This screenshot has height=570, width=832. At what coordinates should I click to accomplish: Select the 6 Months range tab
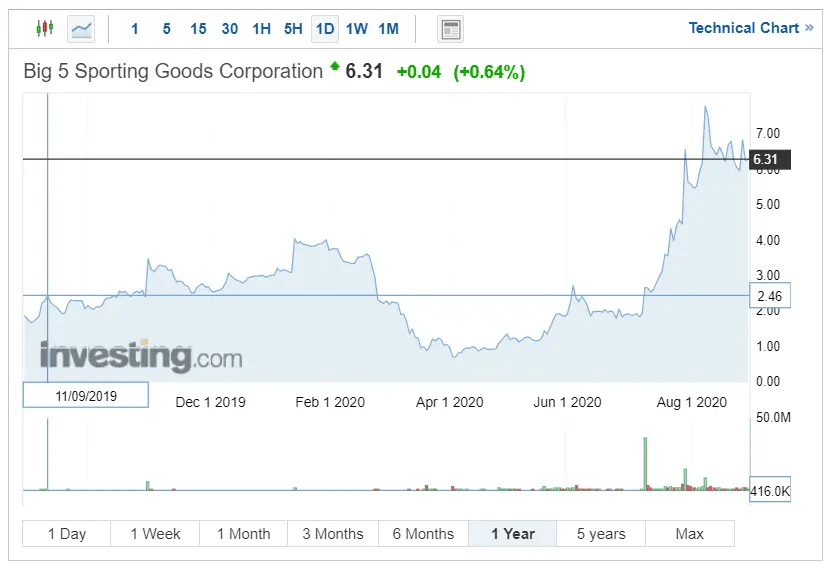[423, 533]
